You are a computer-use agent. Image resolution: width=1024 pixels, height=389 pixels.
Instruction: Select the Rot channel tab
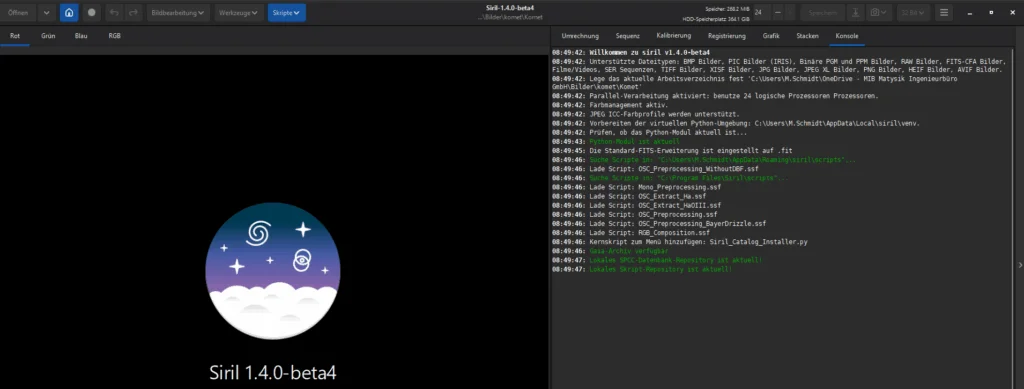click(14, 36)
